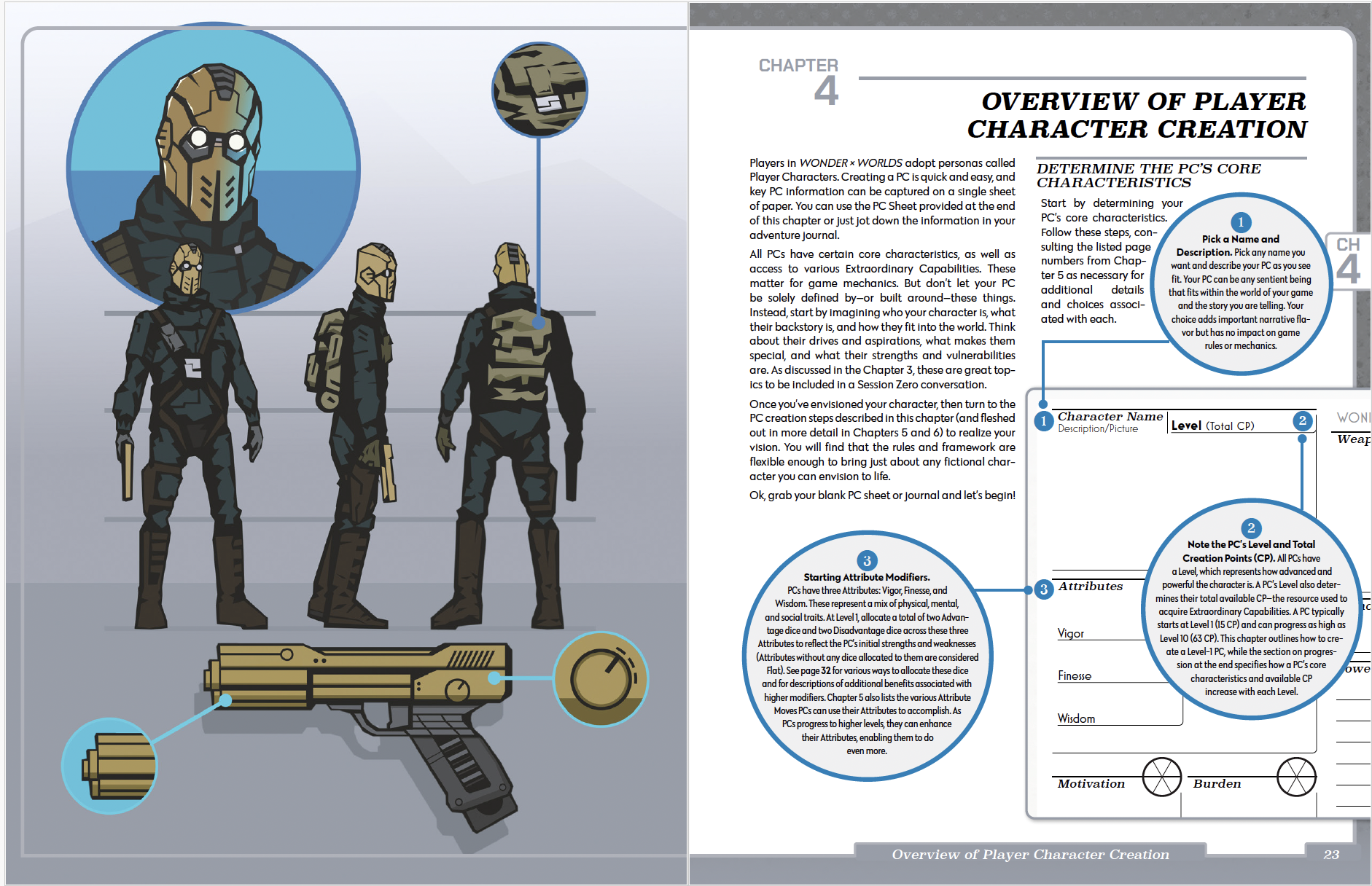The image size is (1372, 886).
Task: Click the Burden wheel circle icon
Action: pyautogui.click(x=1297, y=777)
